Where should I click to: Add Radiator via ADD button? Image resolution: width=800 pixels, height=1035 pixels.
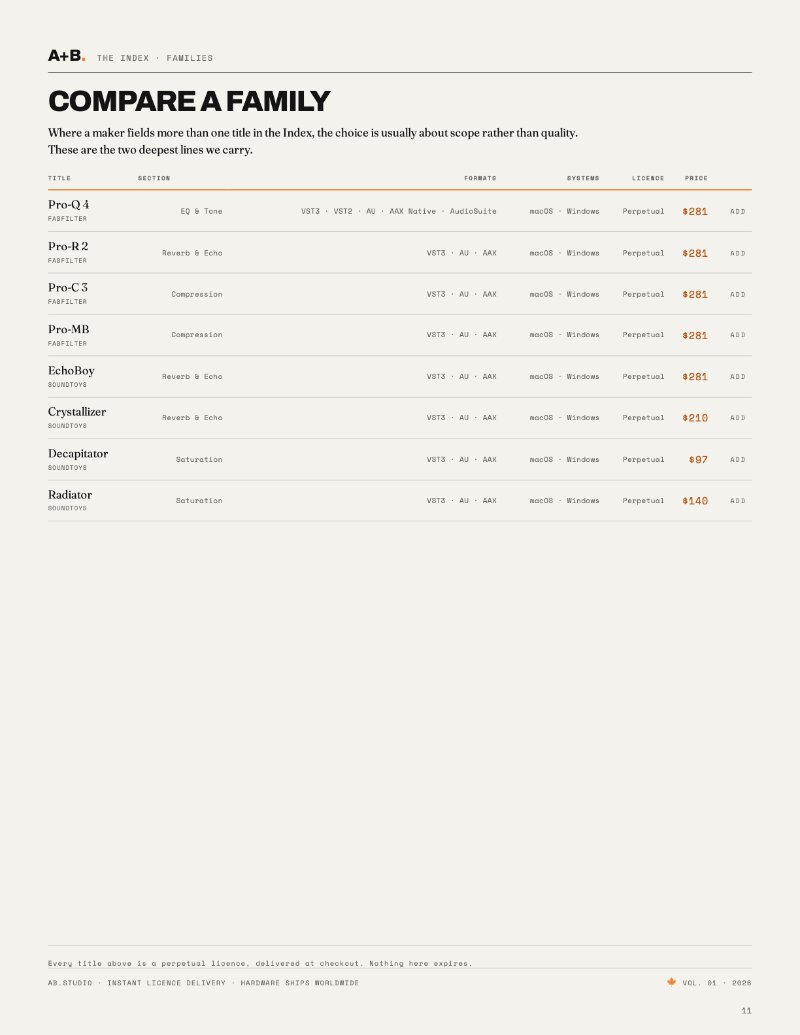coord(737,501)
